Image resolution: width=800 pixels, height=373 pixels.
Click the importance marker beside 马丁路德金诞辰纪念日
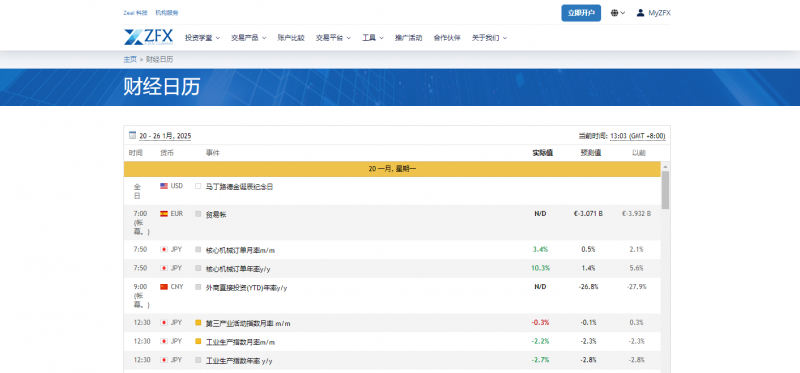[x=198, y=186]
